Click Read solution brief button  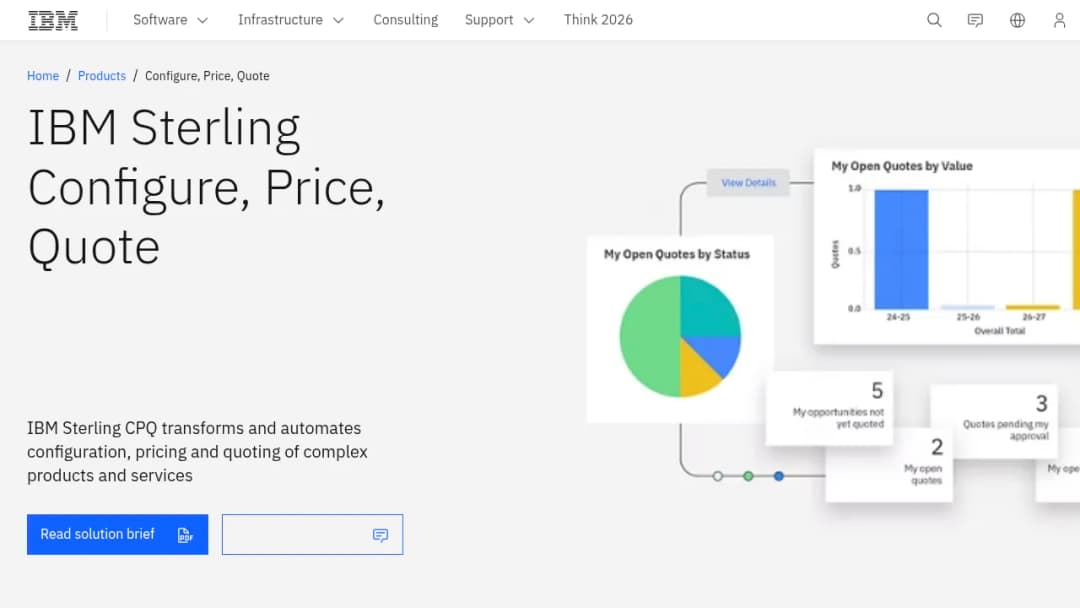tap(117, 534)
